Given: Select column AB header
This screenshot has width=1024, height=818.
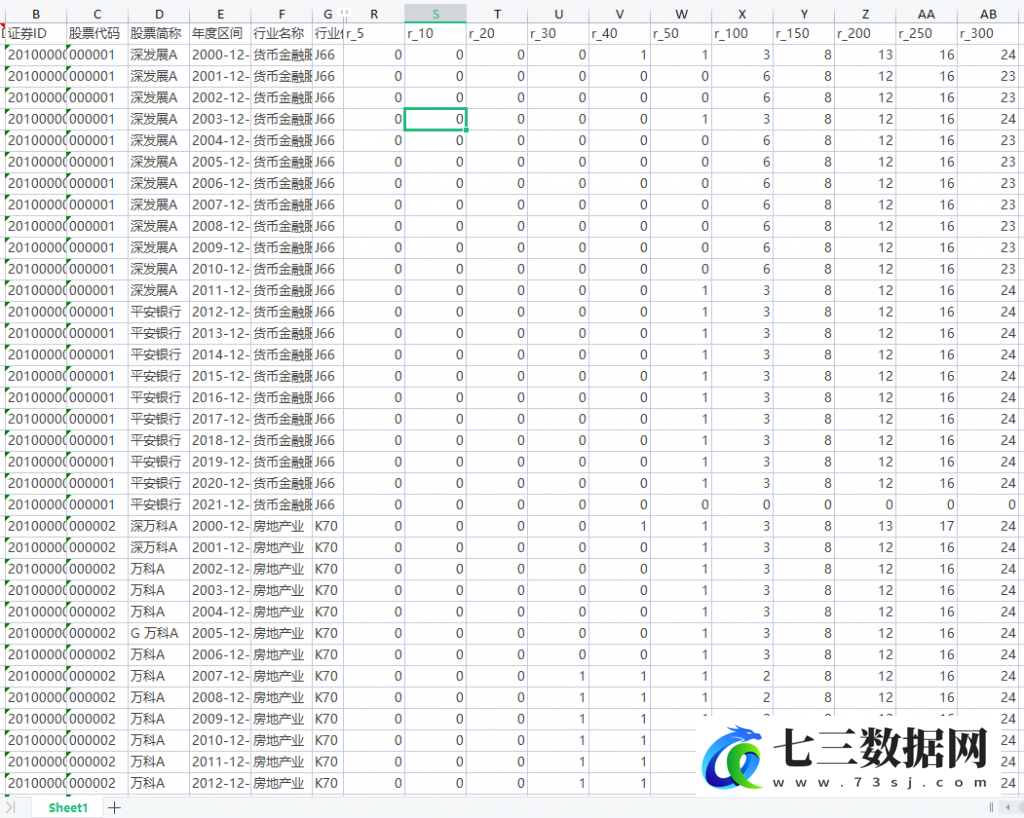Looking at the screenshot, I should [988, 14].
